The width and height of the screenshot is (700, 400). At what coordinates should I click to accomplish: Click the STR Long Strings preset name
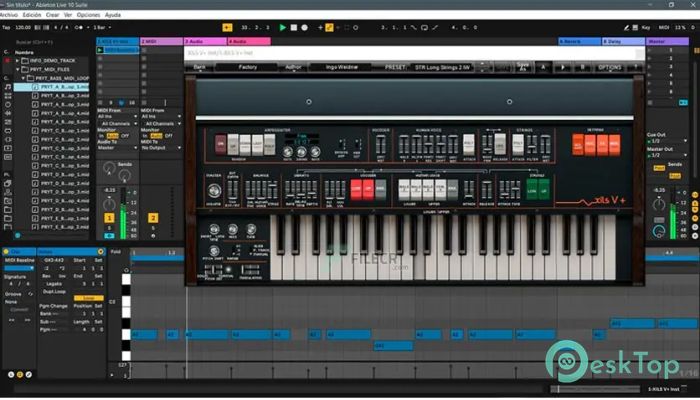[442, 67]
